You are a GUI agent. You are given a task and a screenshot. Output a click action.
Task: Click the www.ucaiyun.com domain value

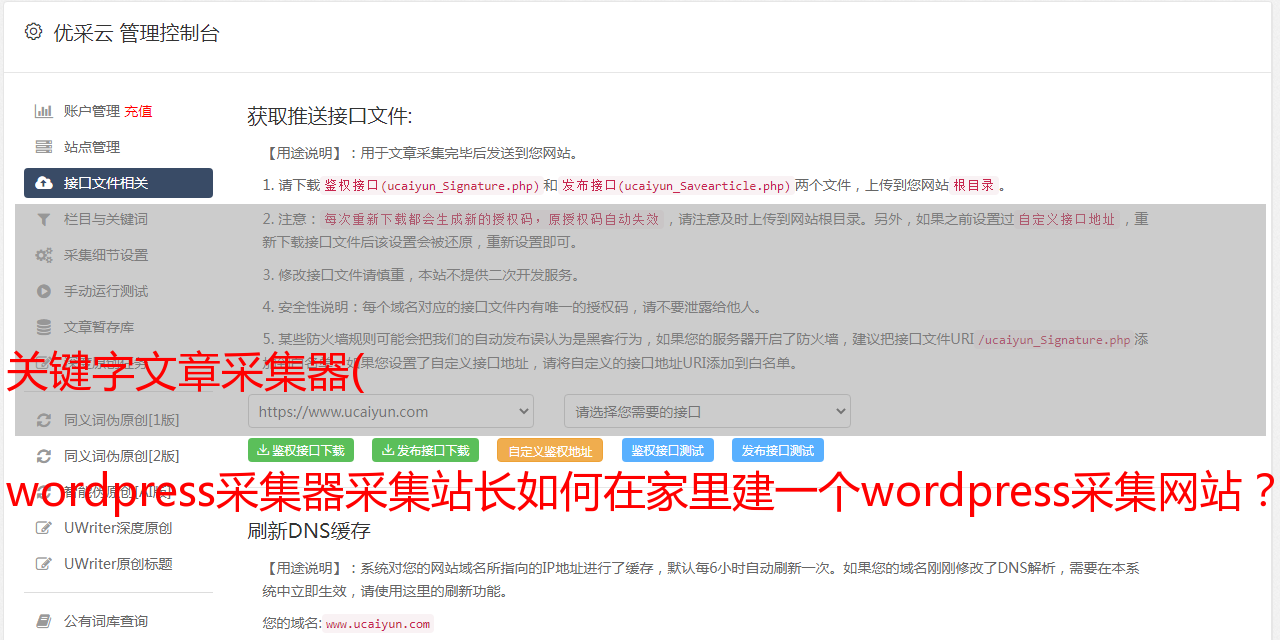pos(378,624)
